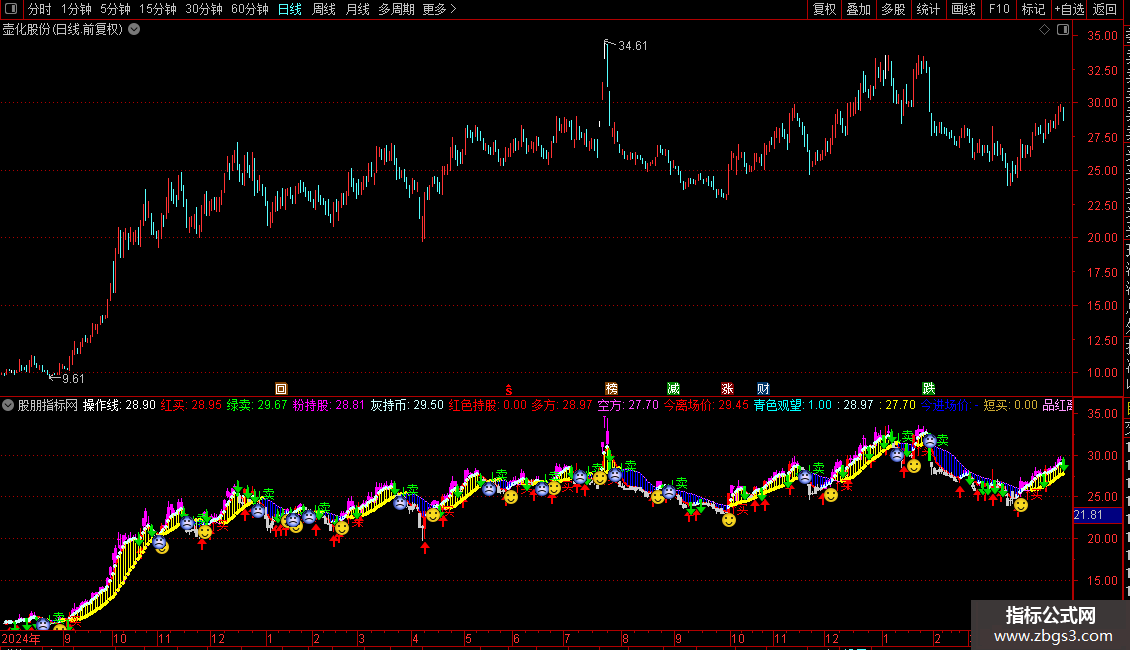The width and height of the screenshot is (1130, 650).
Task: Click the 叠加 overlay button
Action: [x=858, y=9]
